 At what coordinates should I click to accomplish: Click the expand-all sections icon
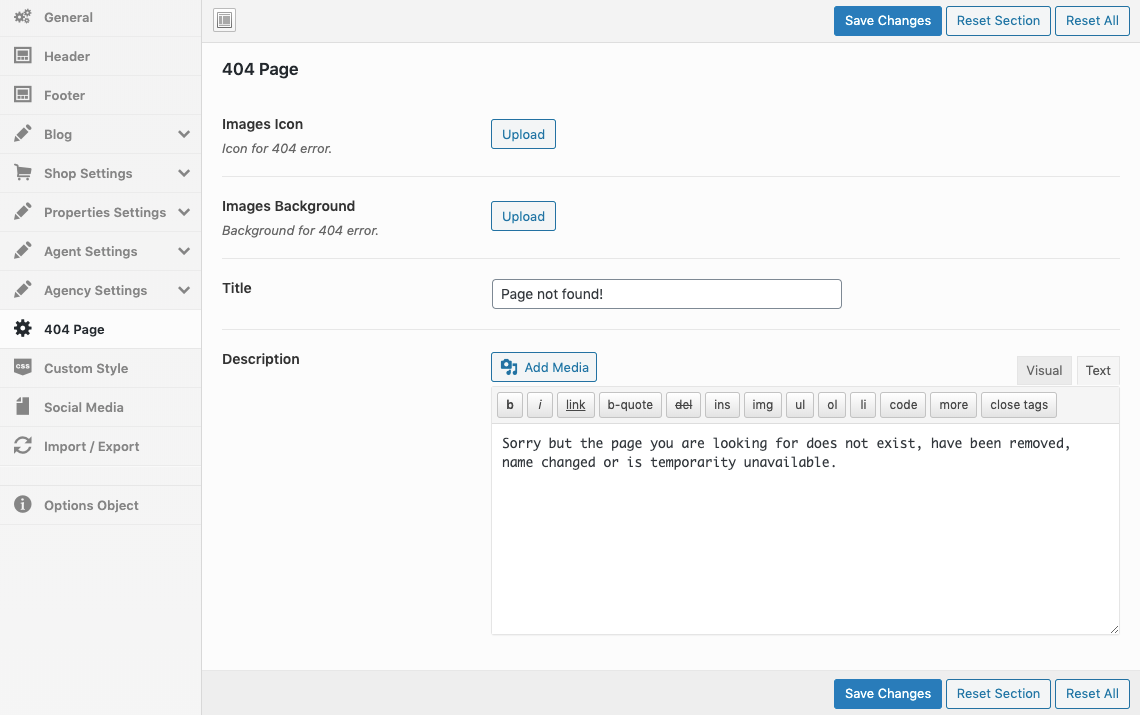click(225, 20)
